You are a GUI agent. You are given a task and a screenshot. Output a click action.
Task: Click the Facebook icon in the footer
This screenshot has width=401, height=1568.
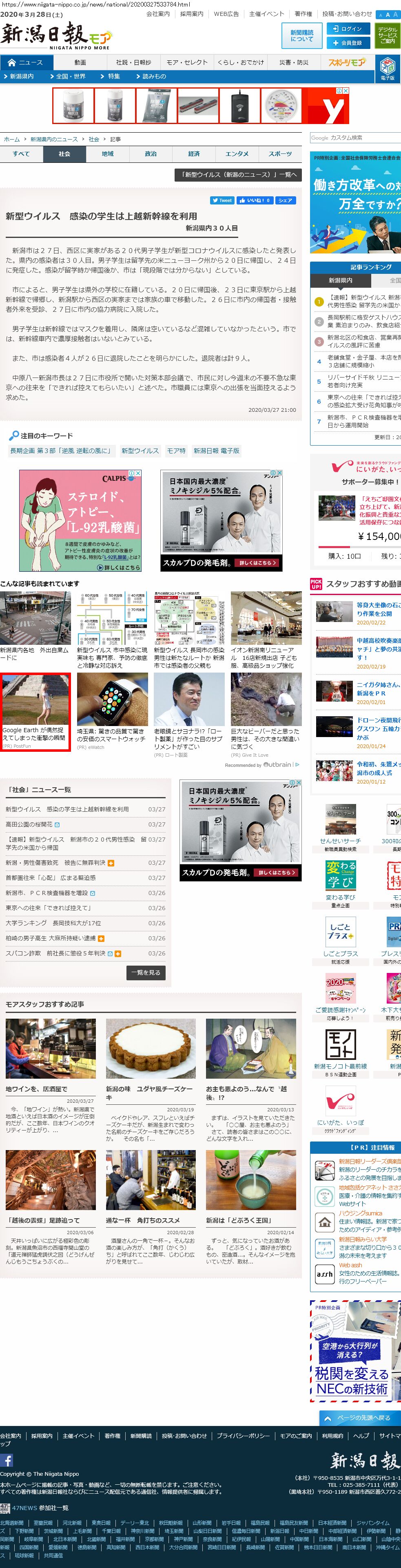tap(7, 1460)
